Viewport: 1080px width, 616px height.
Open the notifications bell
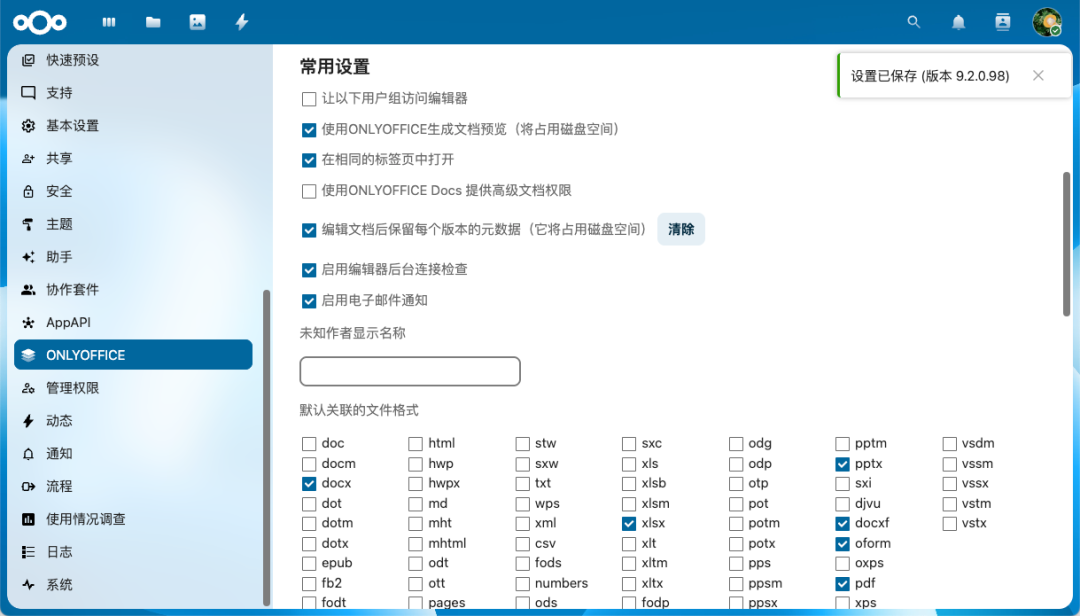957,21
